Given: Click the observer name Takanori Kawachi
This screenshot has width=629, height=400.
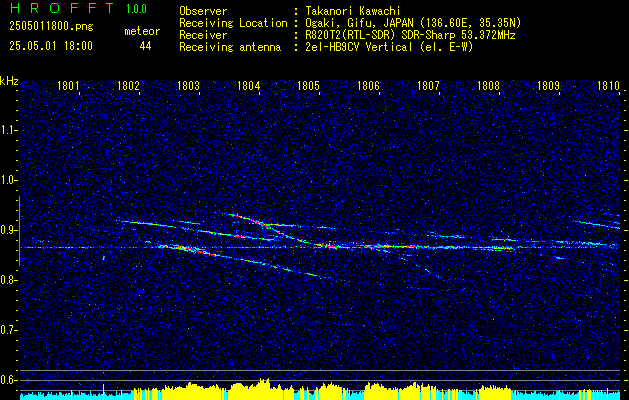Looking at the screenshot, I should pos(352,11).
